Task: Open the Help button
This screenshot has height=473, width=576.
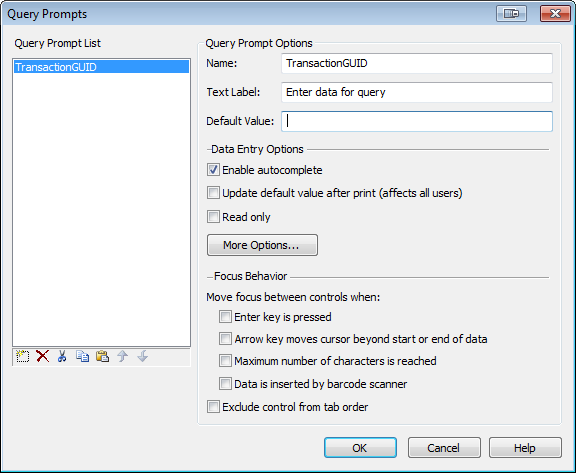Action: [x=525, y=448]
